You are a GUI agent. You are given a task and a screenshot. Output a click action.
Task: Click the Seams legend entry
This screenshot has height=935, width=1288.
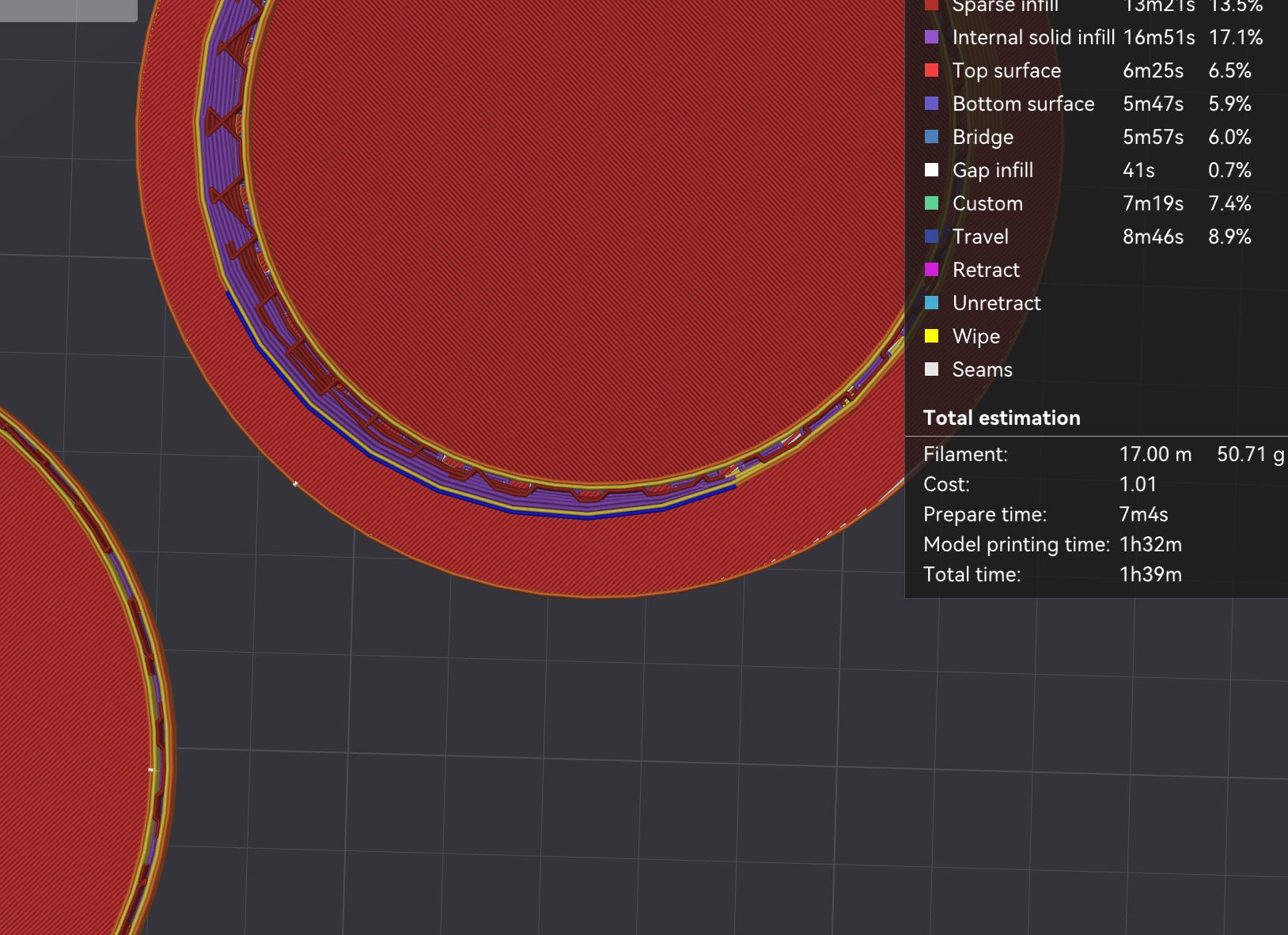point(982,369)
